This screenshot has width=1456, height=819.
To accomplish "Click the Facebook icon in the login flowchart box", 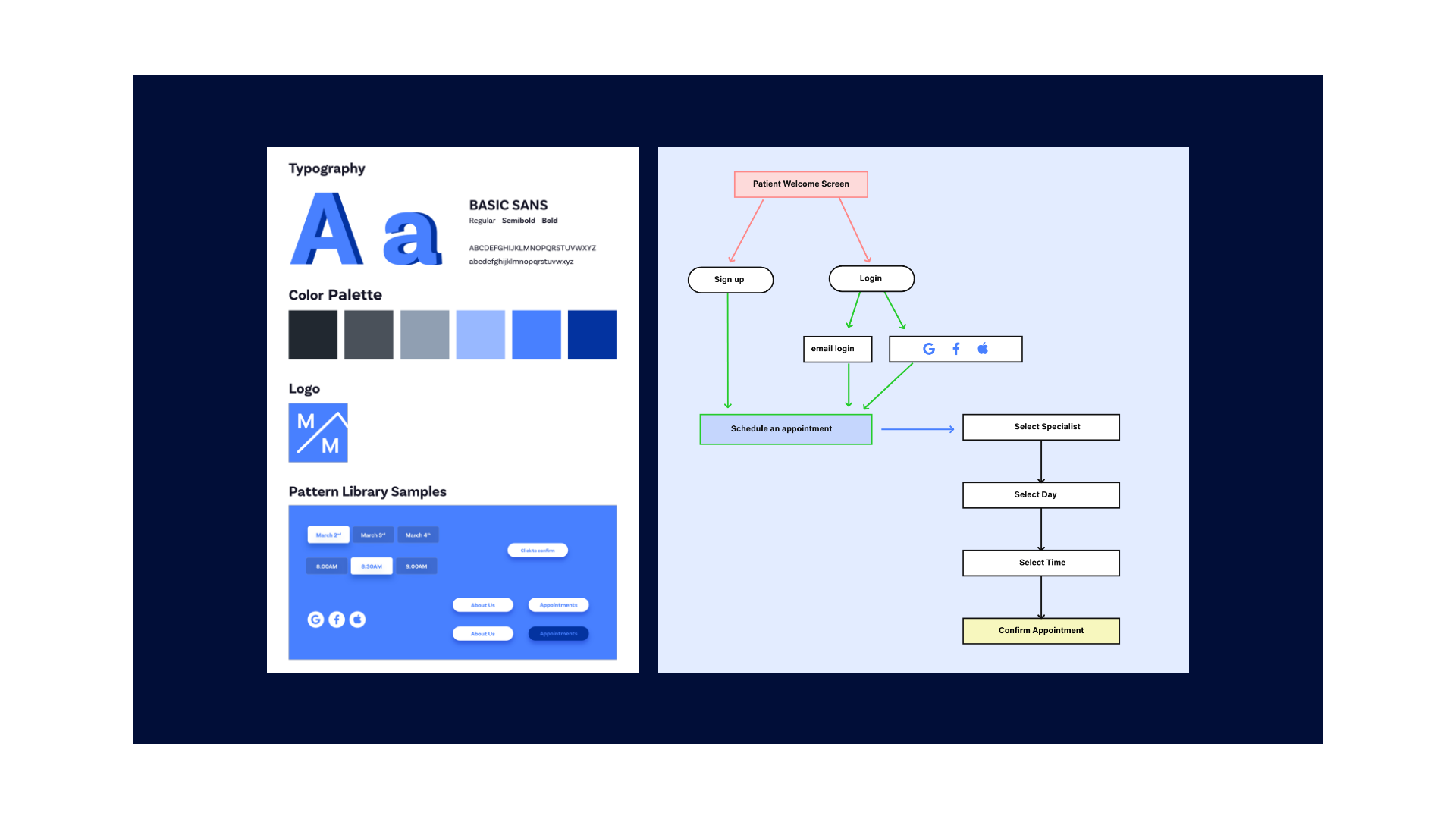I will coord(956,349).
